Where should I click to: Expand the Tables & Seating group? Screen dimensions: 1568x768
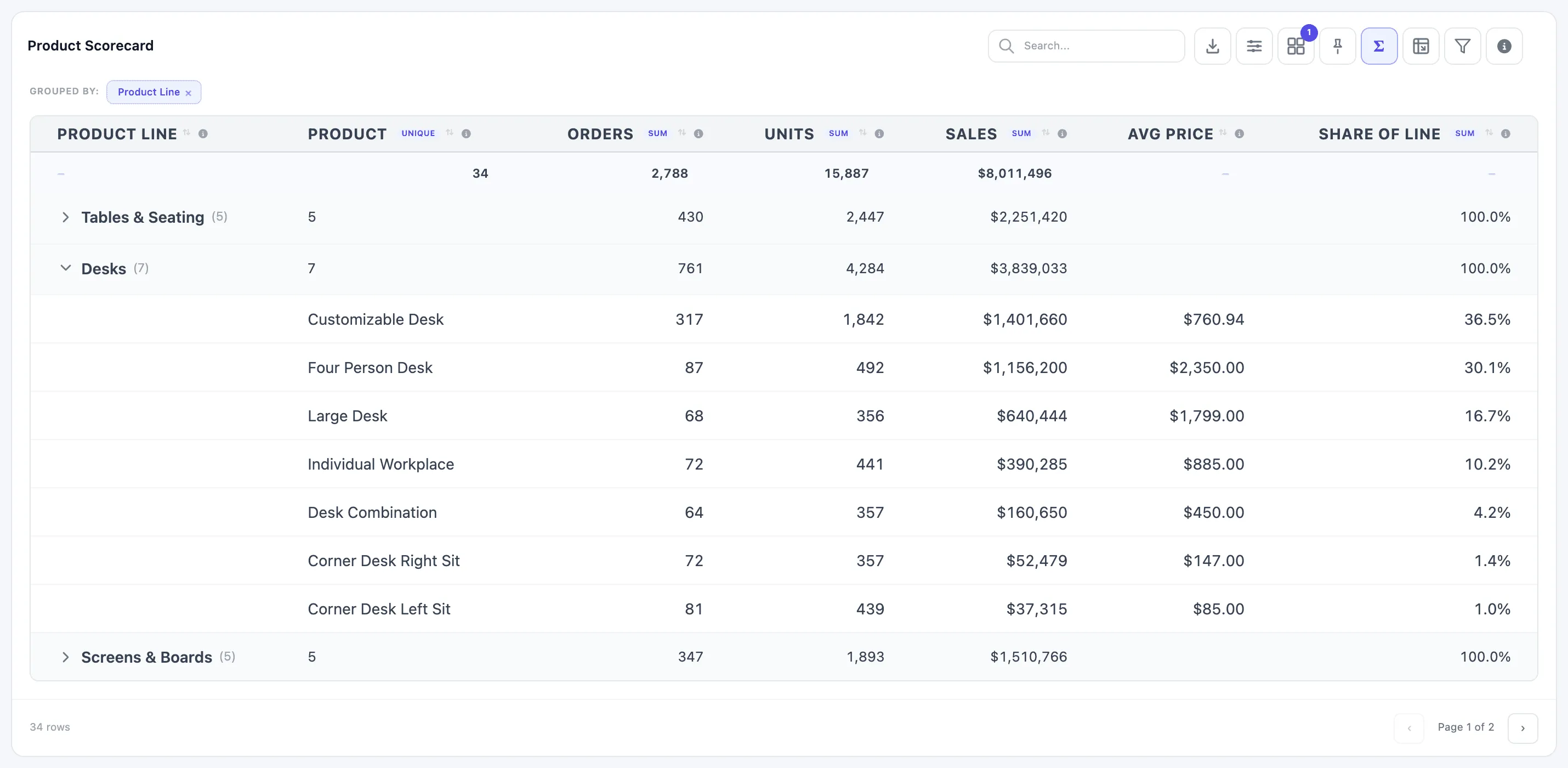coord(66,217)
